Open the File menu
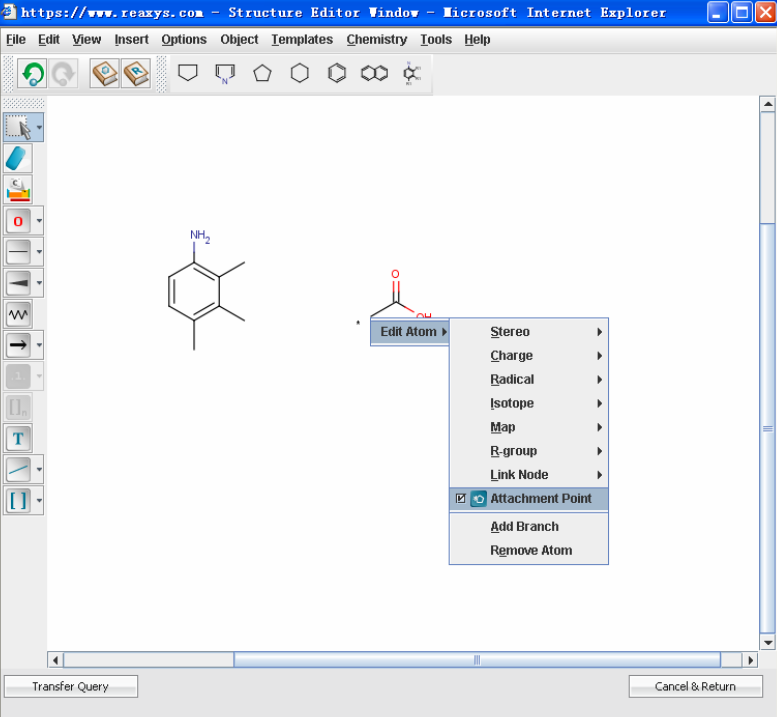 coord(16,39)
